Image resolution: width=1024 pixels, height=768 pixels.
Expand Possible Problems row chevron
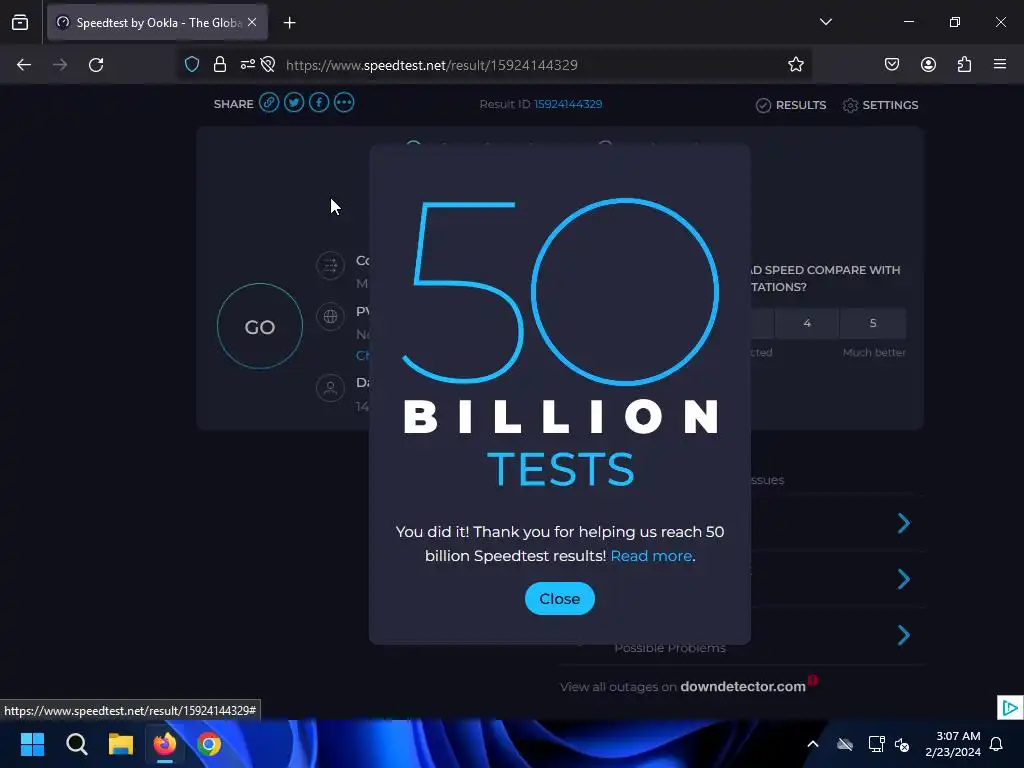[904, 635]
